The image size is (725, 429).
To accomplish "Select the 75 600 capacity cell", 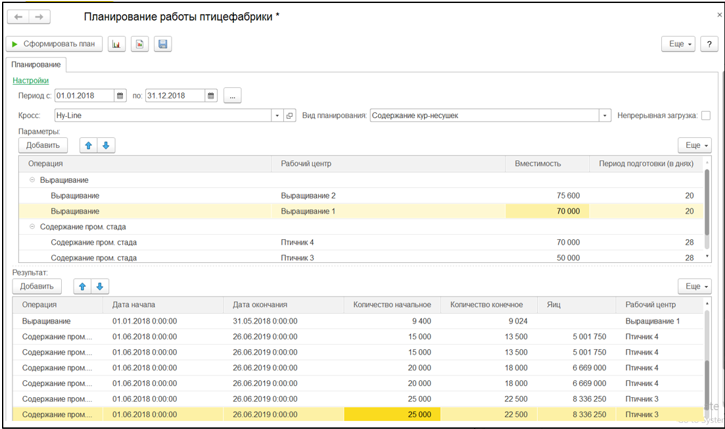I will click(x=547, y=196).
